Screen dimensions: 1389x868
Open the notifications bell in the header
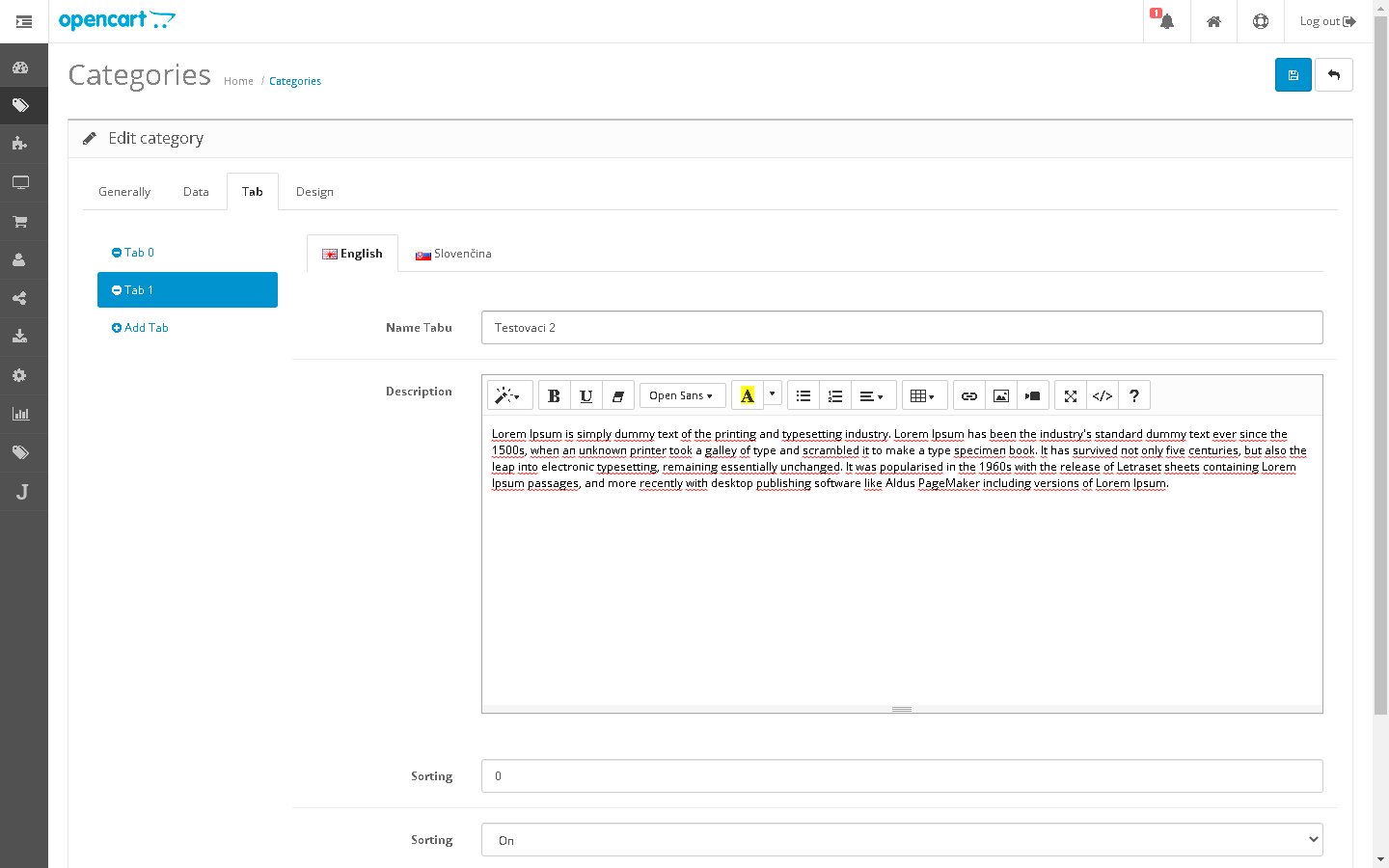pyautogui.click(x=1166, y=21)
